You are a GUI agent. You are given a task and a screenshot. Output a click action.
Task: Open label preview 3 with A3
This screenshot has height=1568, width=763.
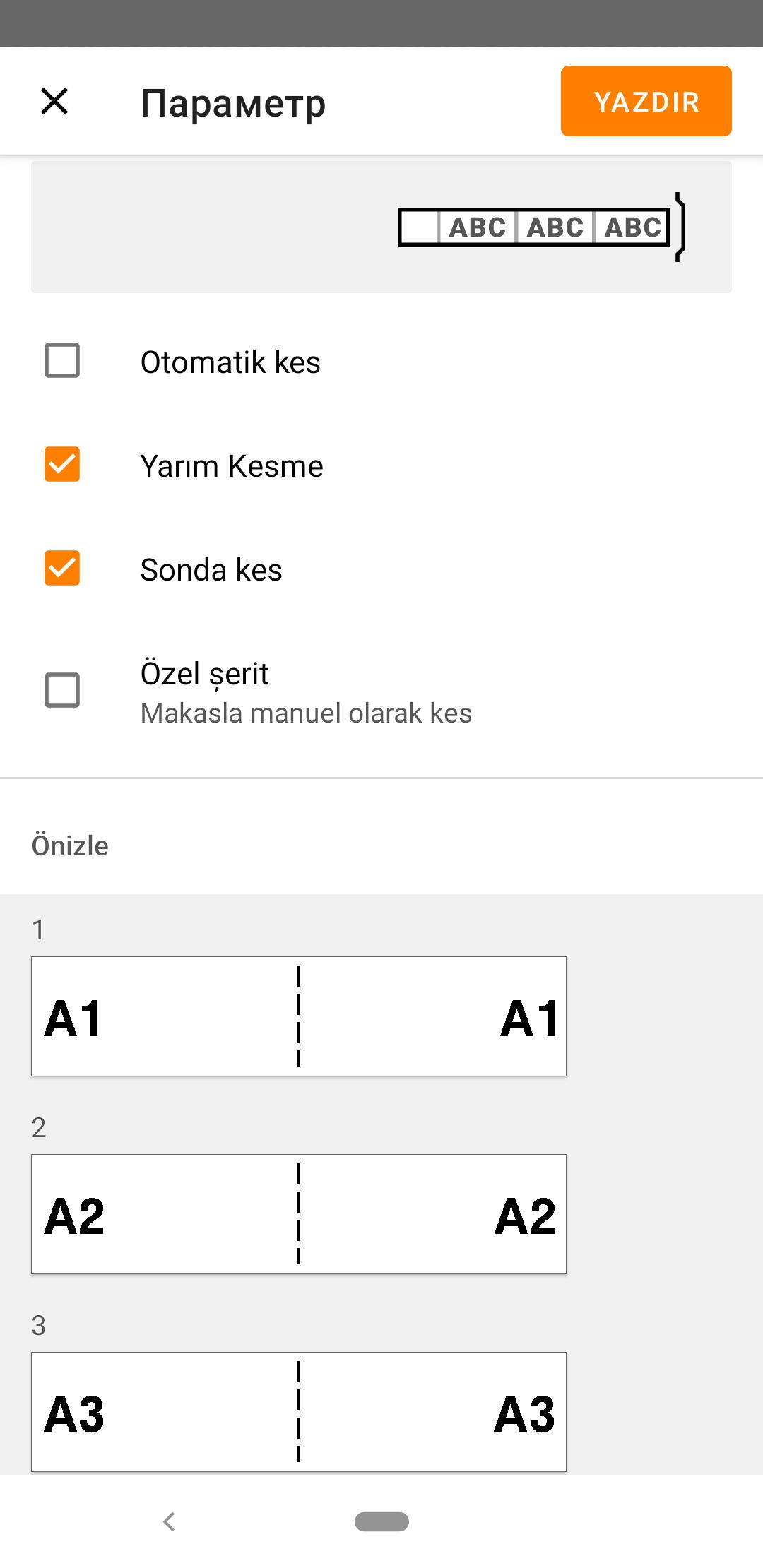[x=299, y=1412]
